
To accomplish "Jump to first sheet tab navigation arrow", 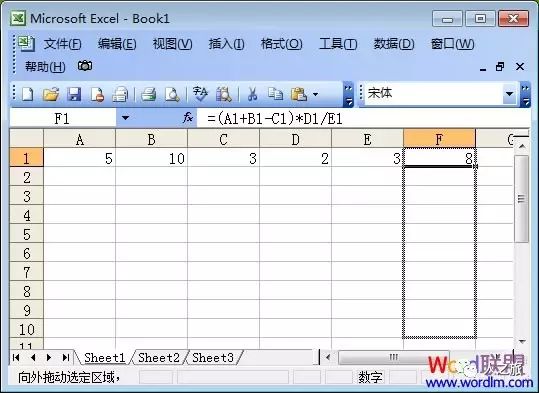I will 16,358.
